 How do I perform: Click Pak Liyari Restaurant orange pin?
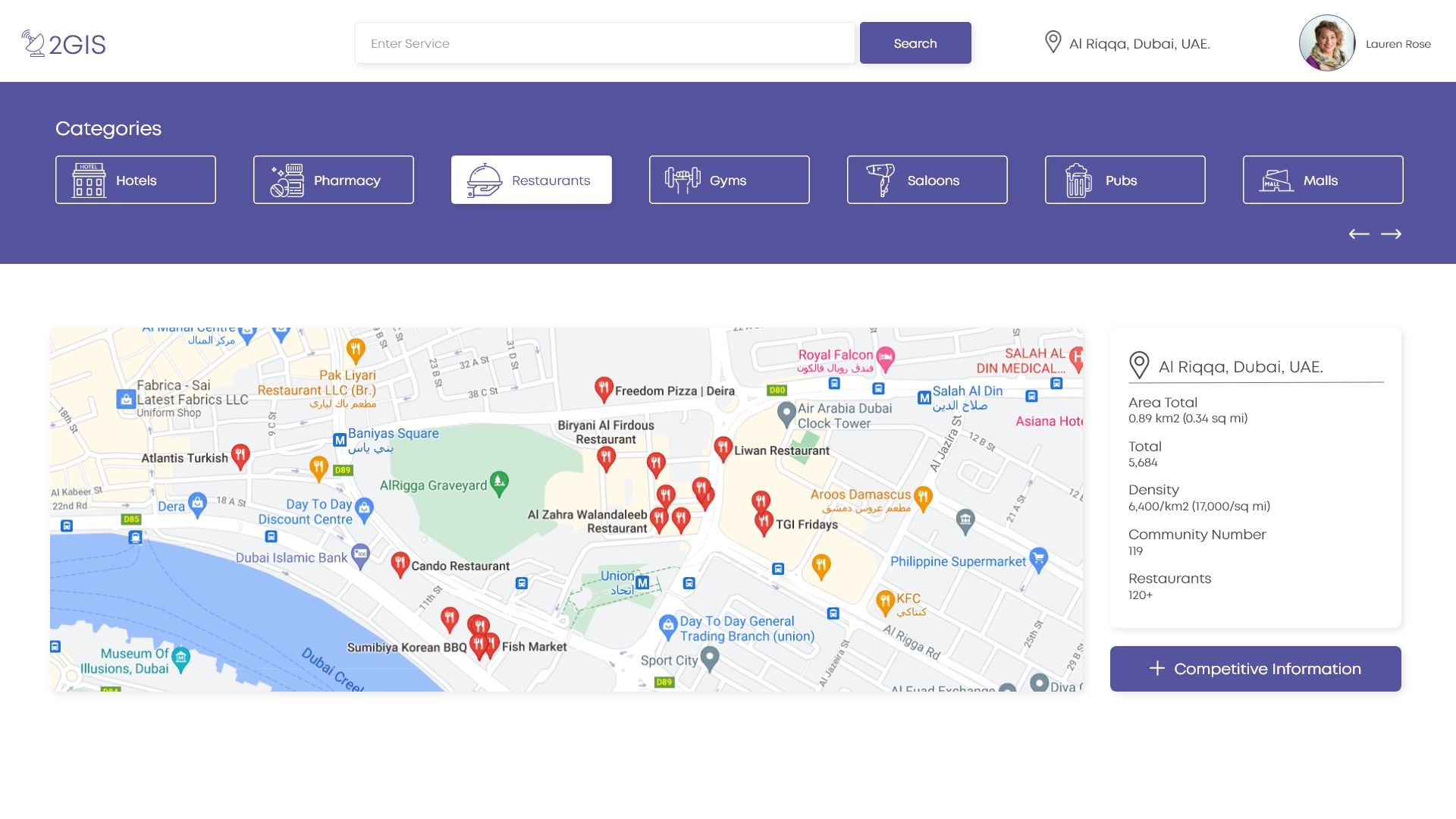(356, 350)
